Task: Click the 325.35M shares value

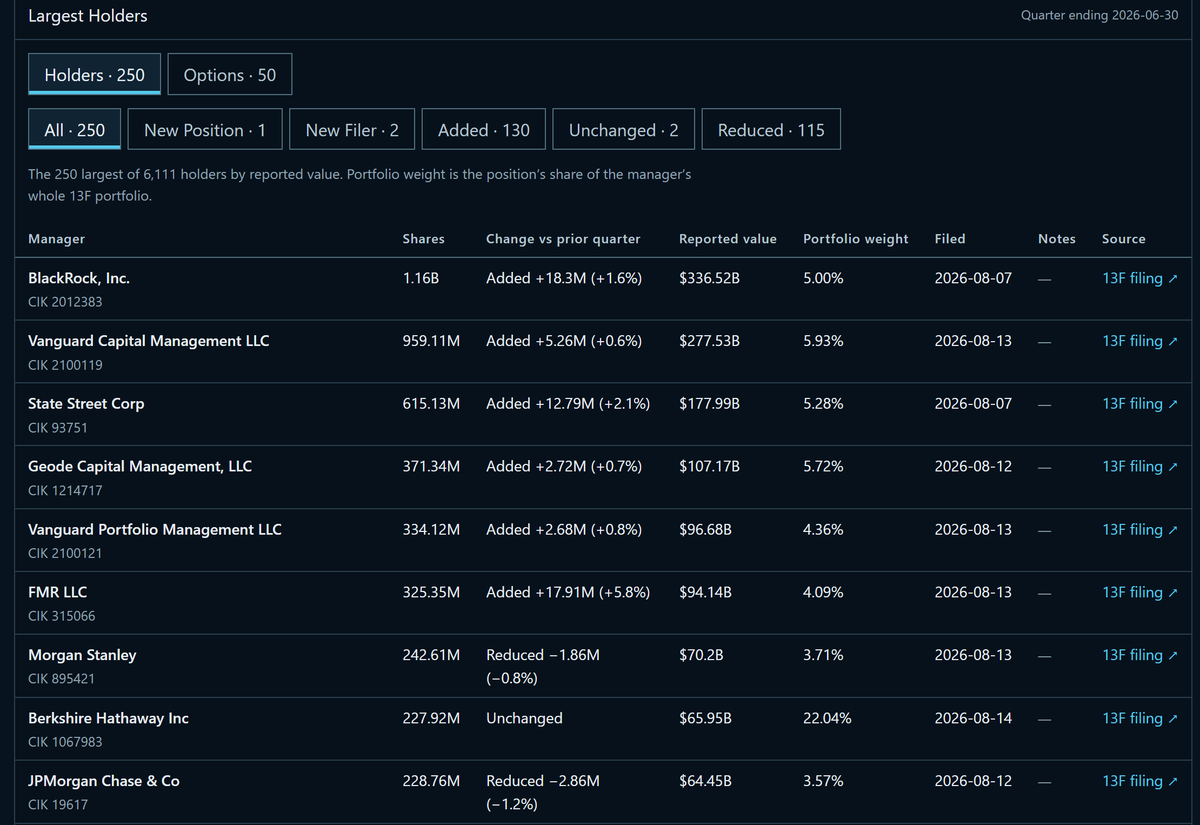Action: (x=431, y=592)
